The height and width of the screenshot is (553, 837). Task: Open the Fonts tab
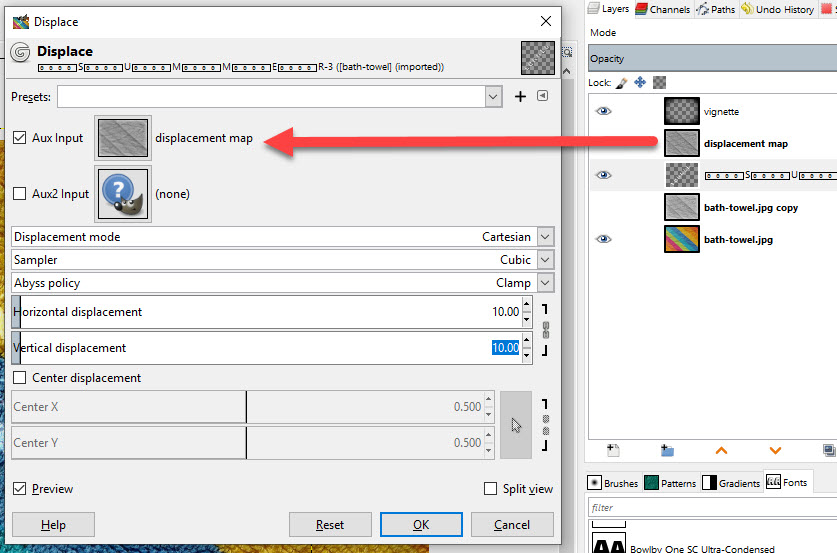(788, 481)
